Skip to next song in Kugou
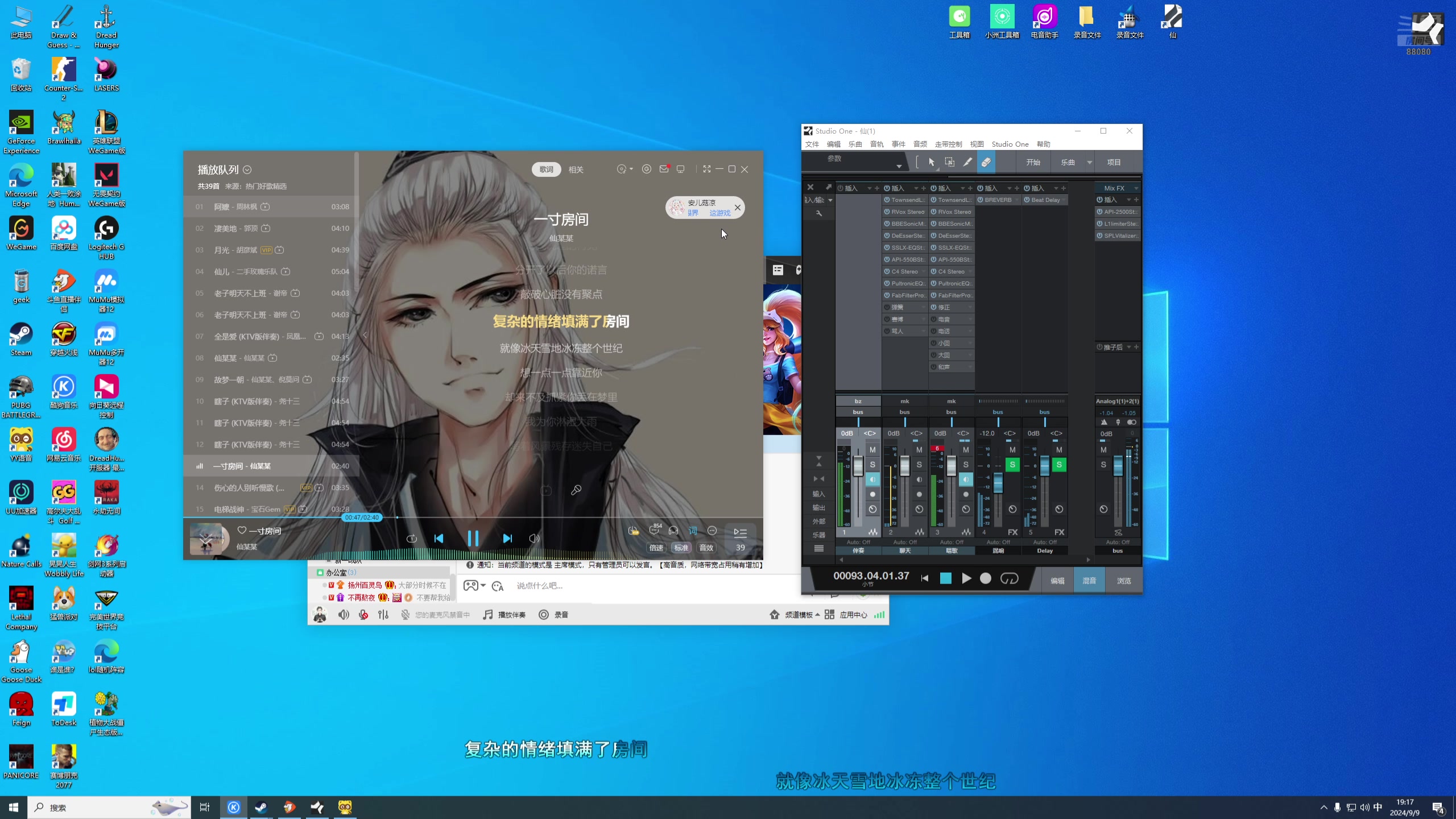Viewport: 1456px width, 819px height. pos(507,538)
